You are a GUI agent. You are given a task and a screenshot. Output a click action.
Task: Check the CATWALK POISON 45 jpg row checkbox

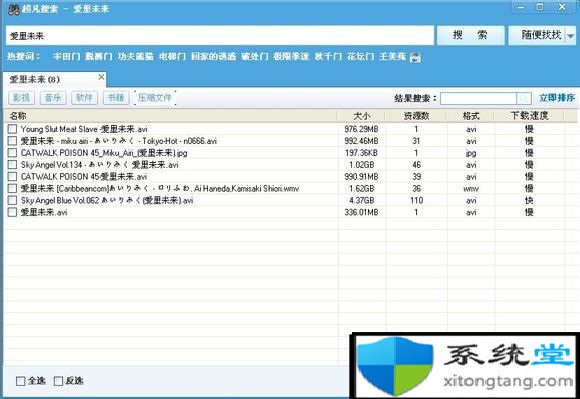click(12, 153)
